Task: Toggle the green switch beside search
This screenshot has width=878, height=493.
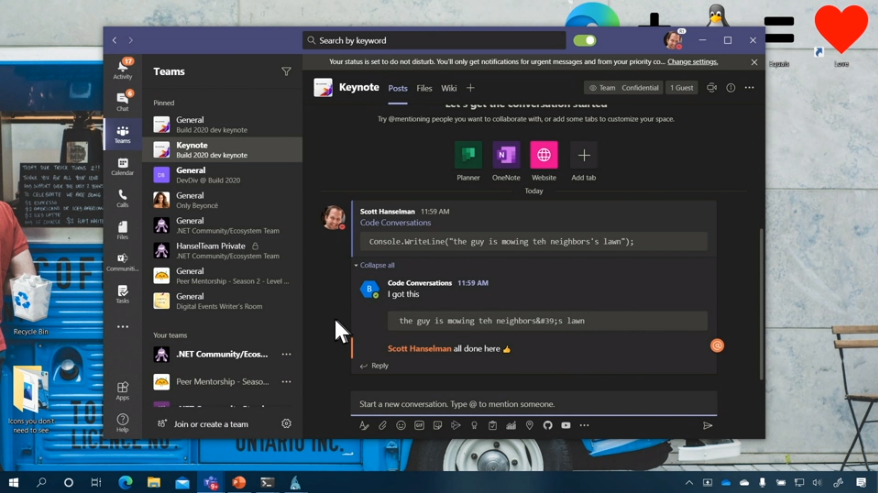Action: pos(585,40)
